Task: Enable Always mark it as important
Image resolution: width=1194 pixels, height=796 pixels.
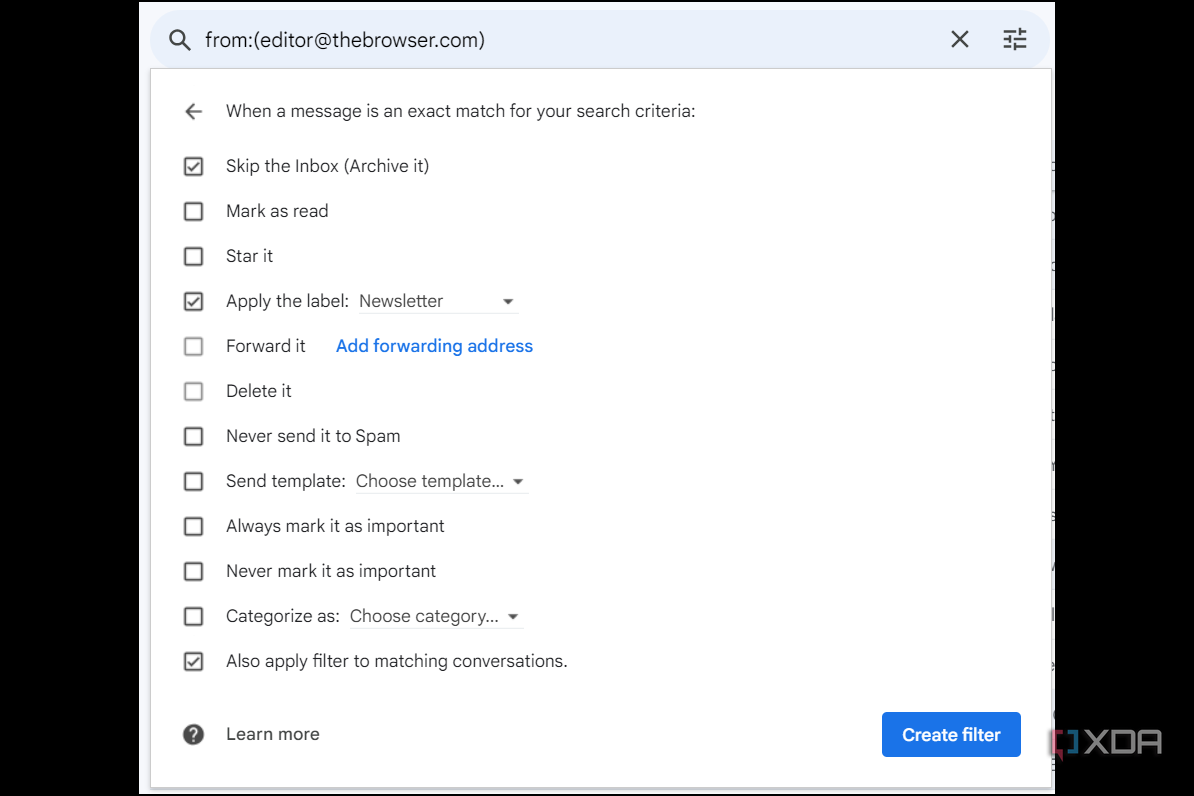Action: pyautogui.click(x=193, y=526)
